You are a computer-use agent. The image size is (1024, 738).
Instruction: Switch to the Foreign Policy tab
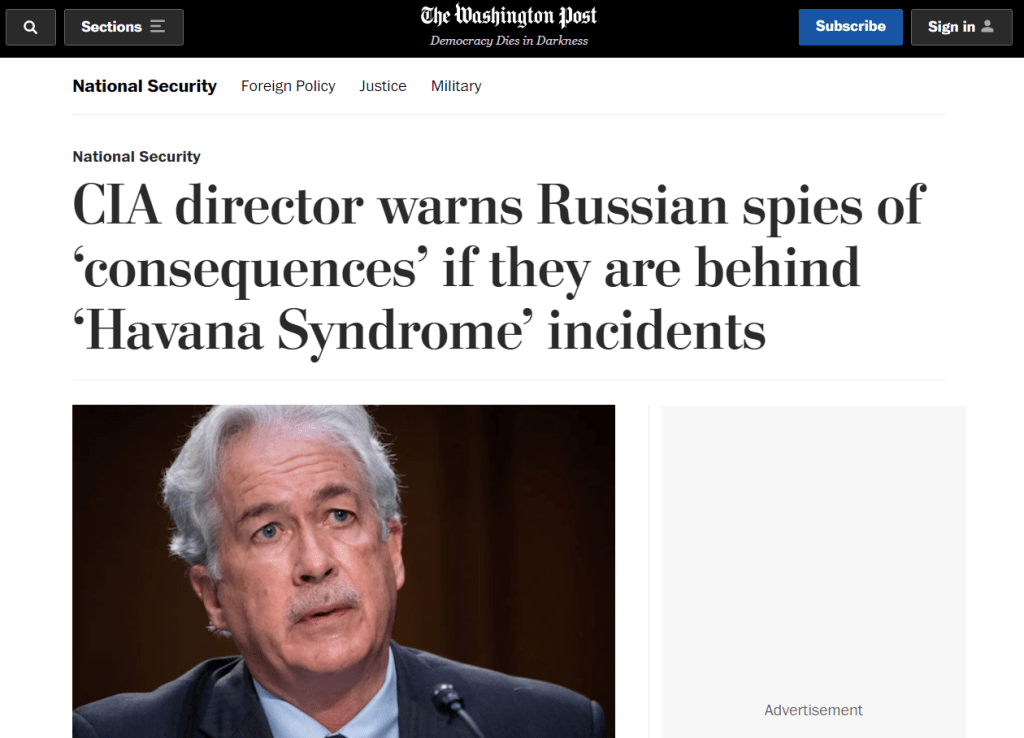click(288, 86)
